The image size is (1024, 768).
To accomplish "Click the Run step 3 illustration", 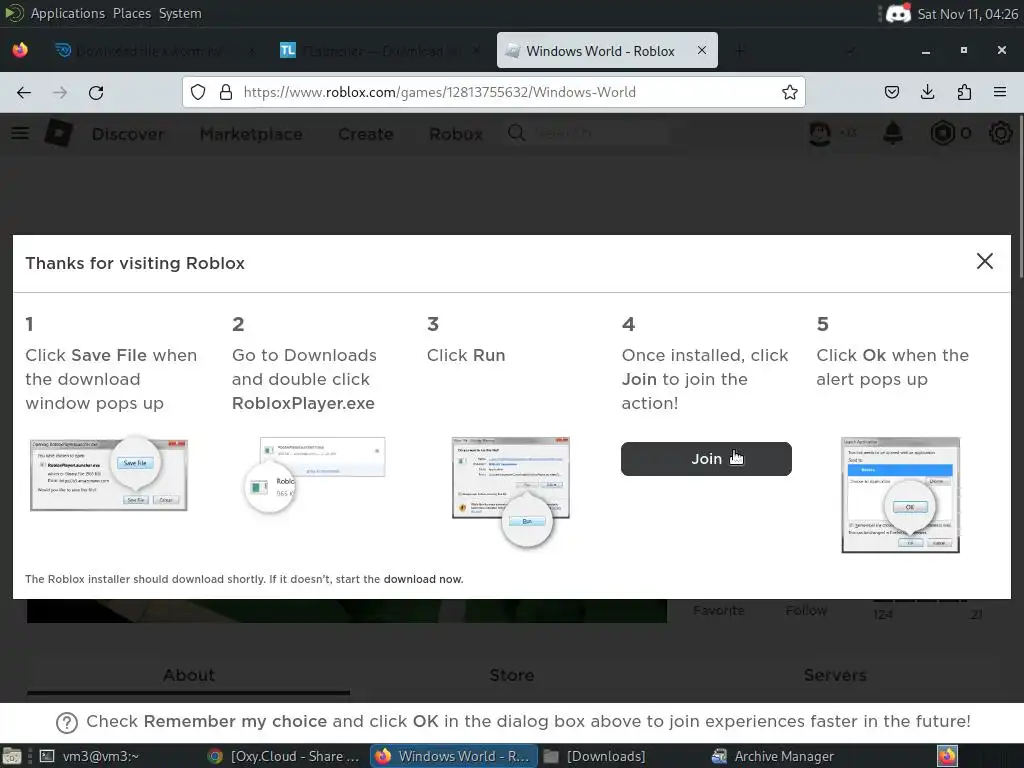I will click(511, 492).
